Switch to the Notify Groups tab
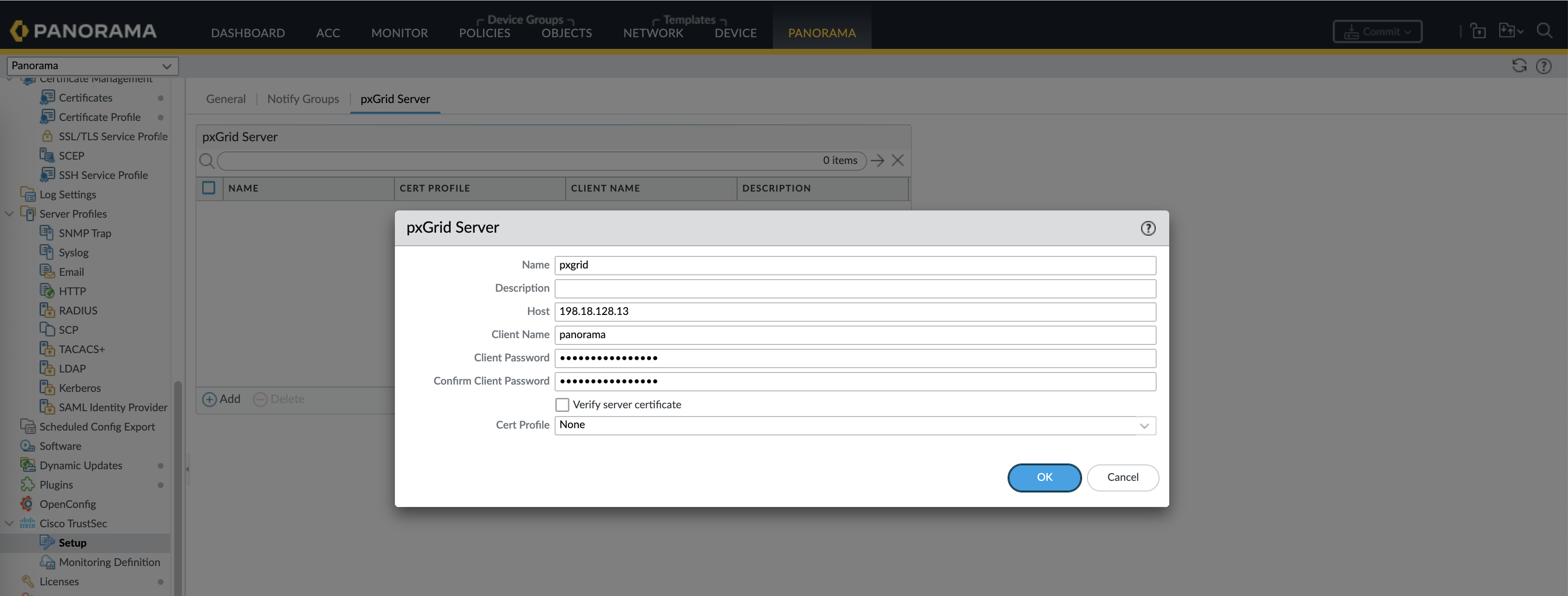The image size is (1568, 596). 302,99
